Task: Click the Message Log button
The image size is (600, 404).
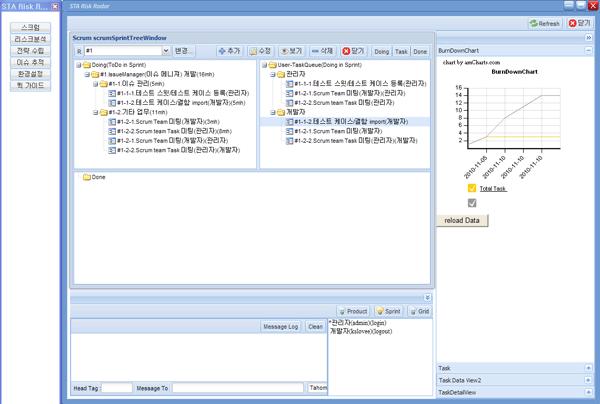Action: [x=280, y=327]
